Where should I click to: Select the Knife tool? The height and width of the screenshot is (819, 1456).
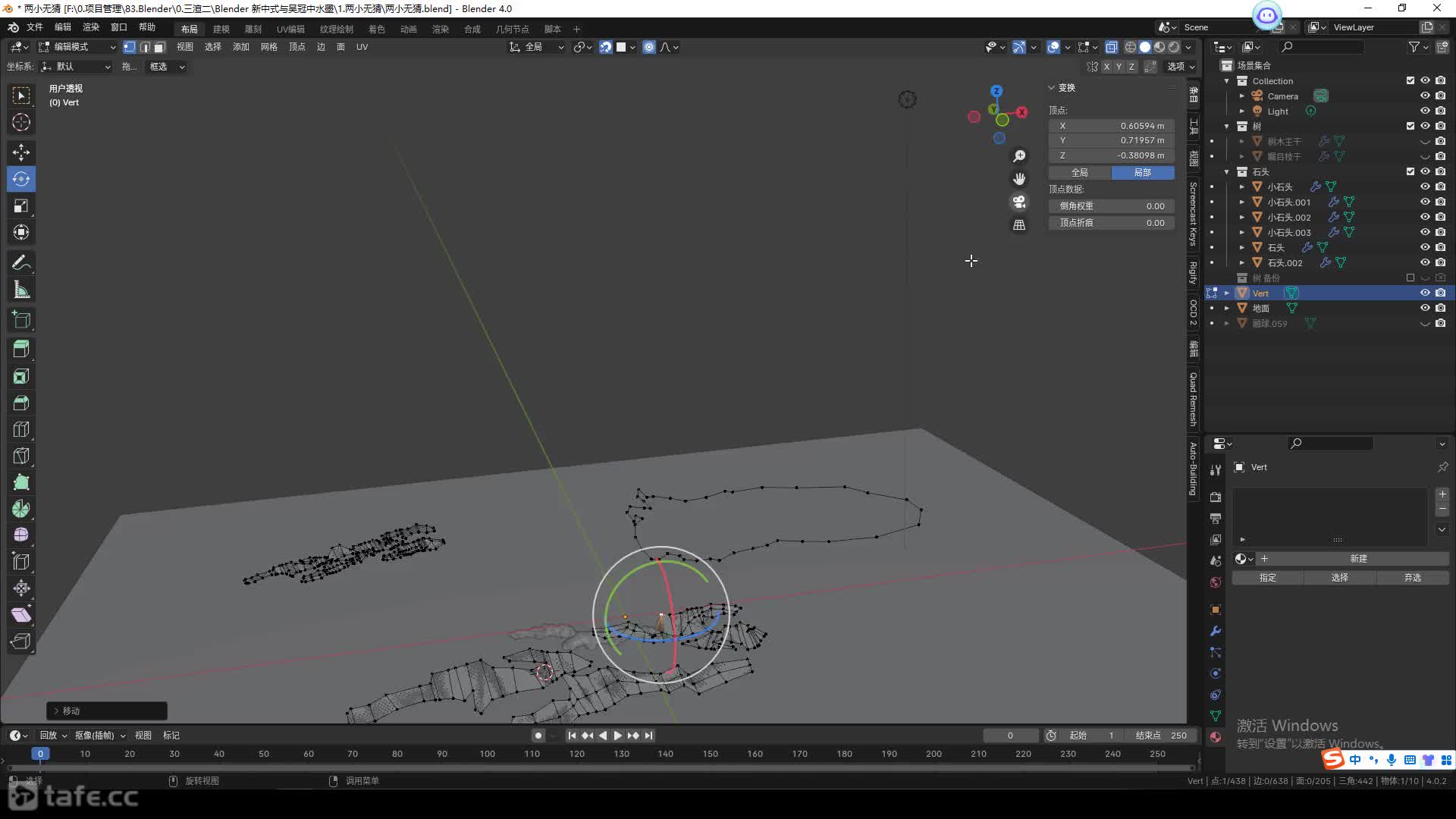point(21,456)
